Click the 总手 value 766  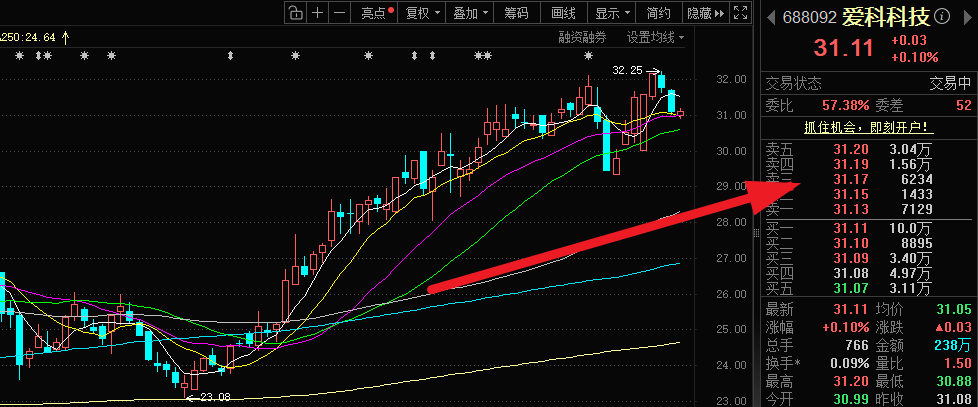click(858, 345)
